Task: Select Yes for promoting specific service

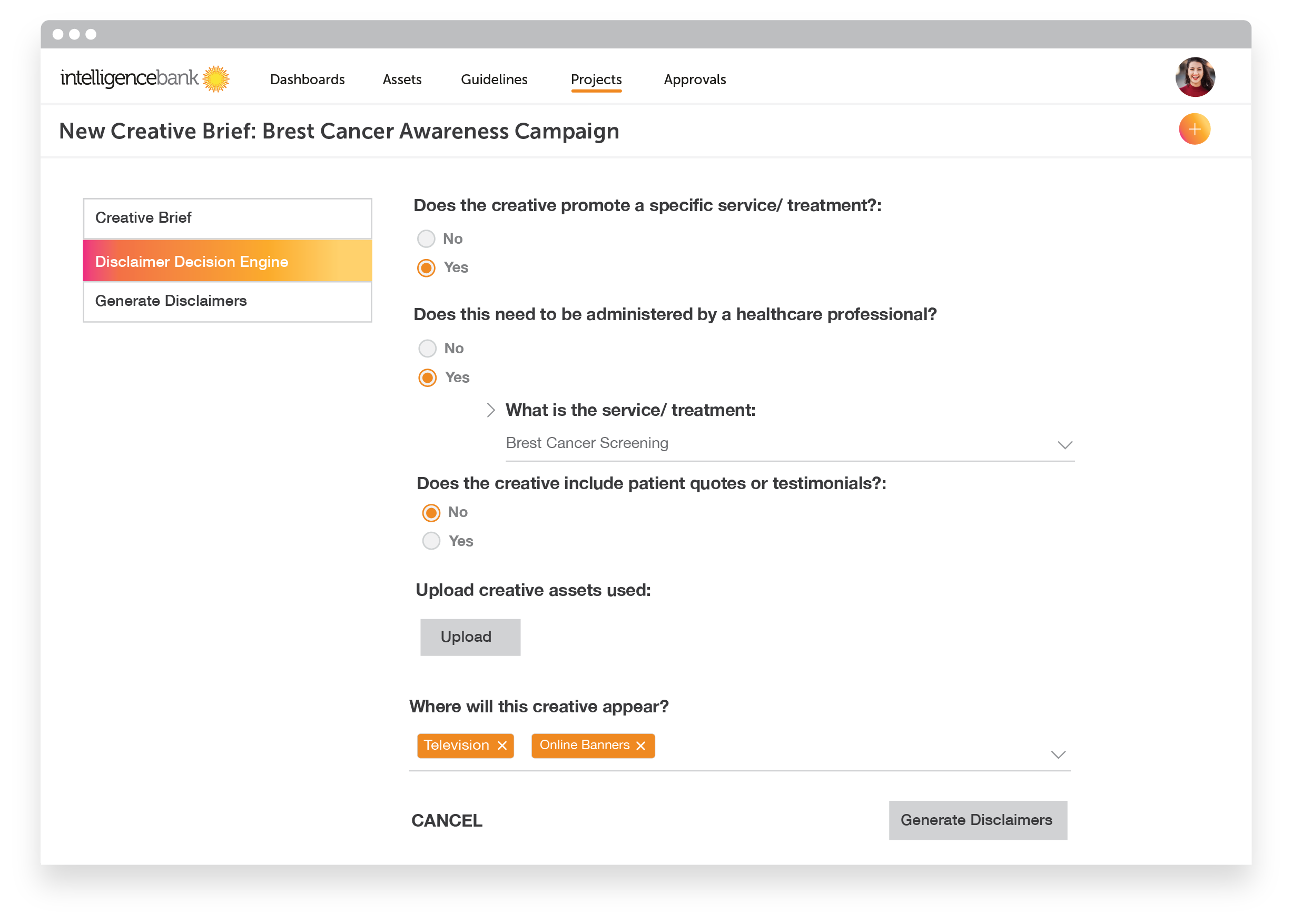Action: [x=426, y=267]
